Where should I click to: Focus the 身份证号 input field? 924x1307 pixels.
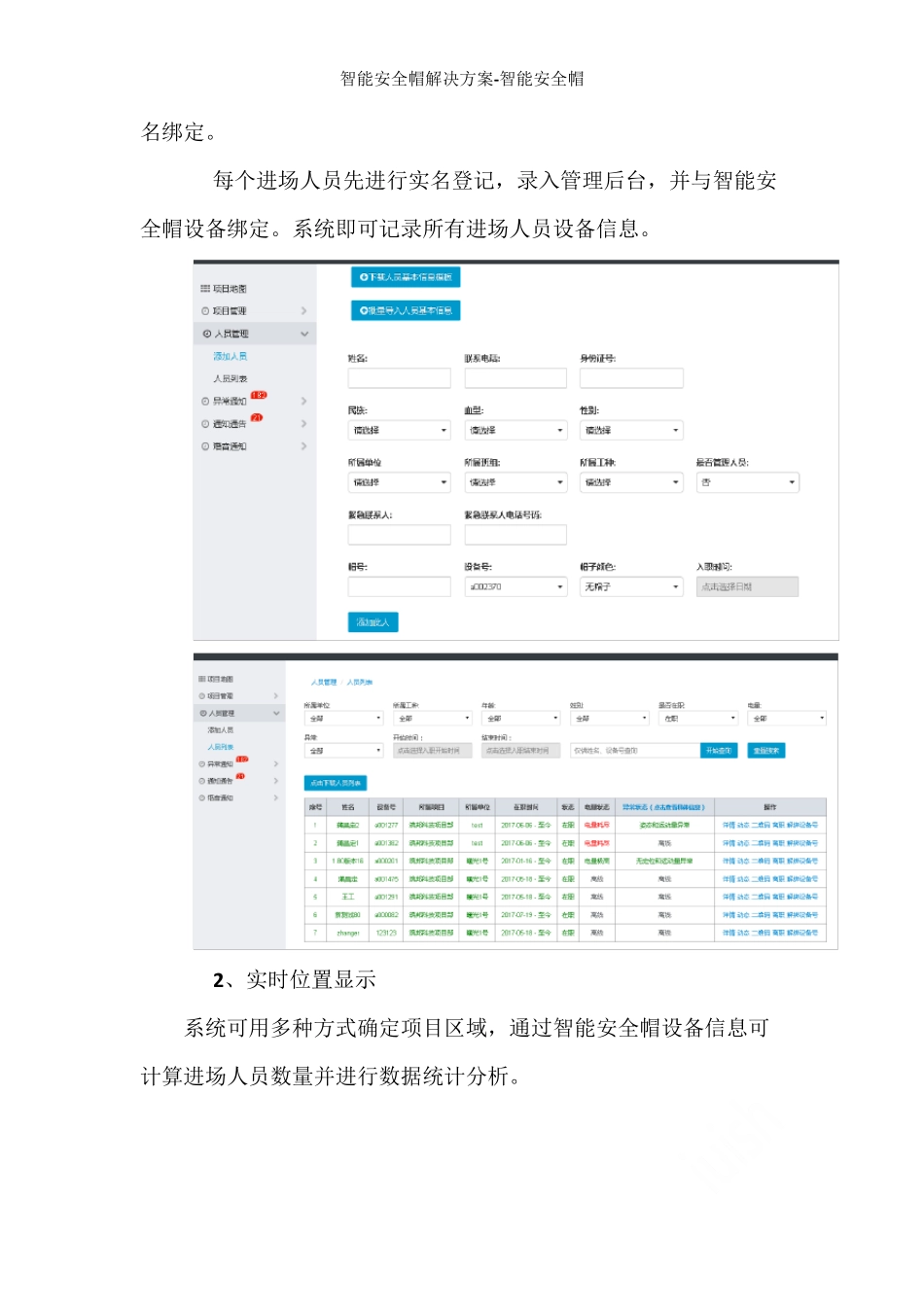tap(632, 378)
